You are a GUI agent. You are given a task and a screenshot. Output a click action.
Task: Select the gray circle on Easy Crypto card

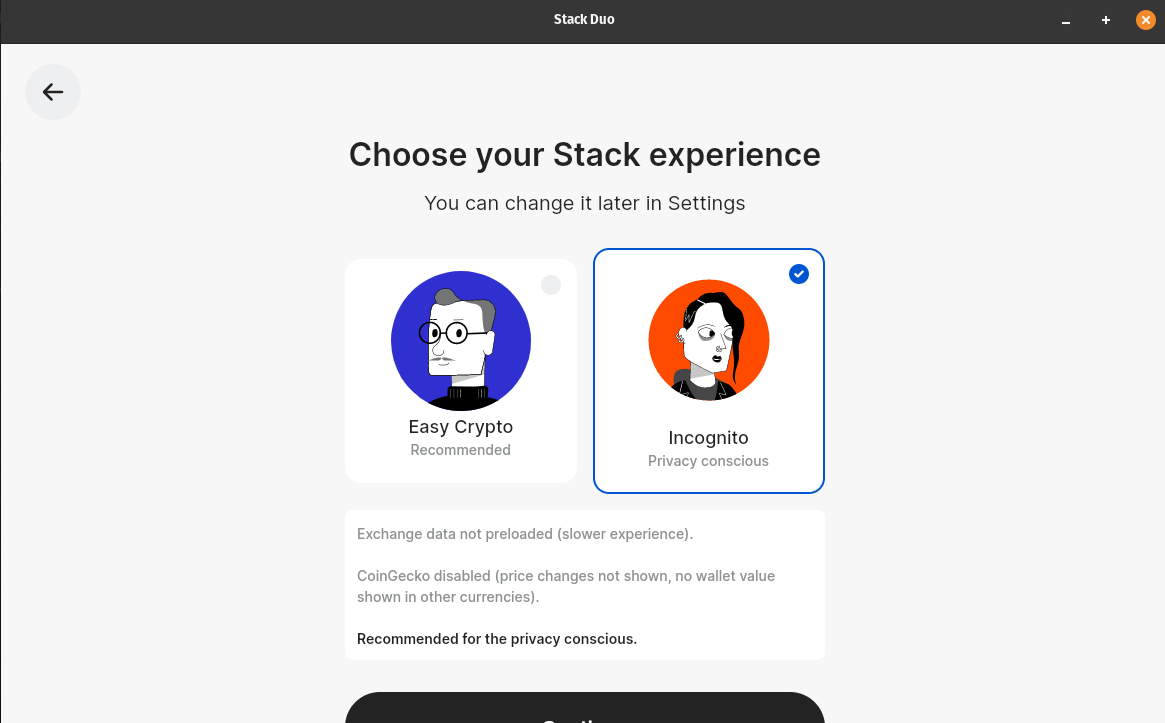pyautogui.click(x=551, y=285)
